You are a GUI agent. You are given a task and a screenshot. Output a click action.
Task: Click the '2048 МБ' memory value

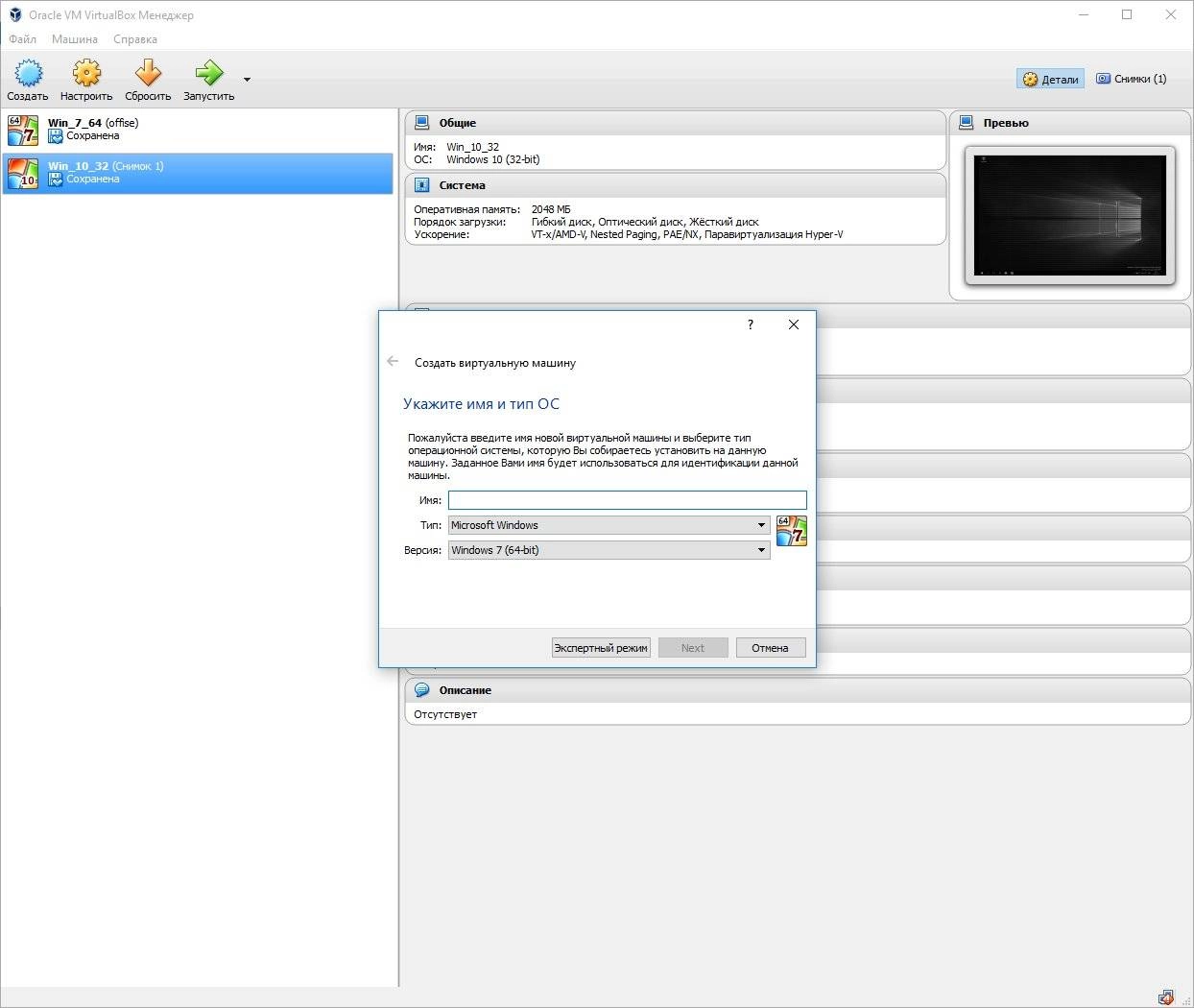point(551,209)
